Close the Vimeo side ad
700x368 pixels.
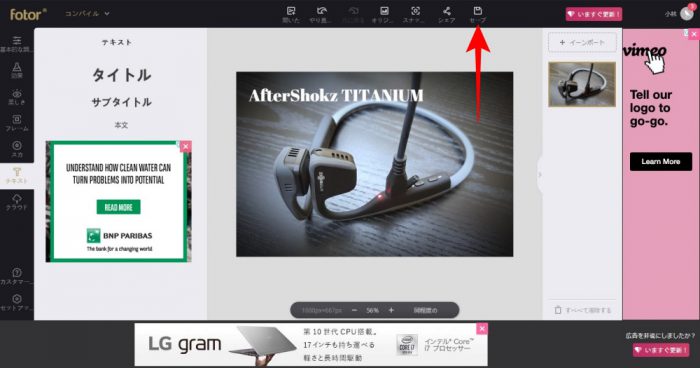click(694, 34)
